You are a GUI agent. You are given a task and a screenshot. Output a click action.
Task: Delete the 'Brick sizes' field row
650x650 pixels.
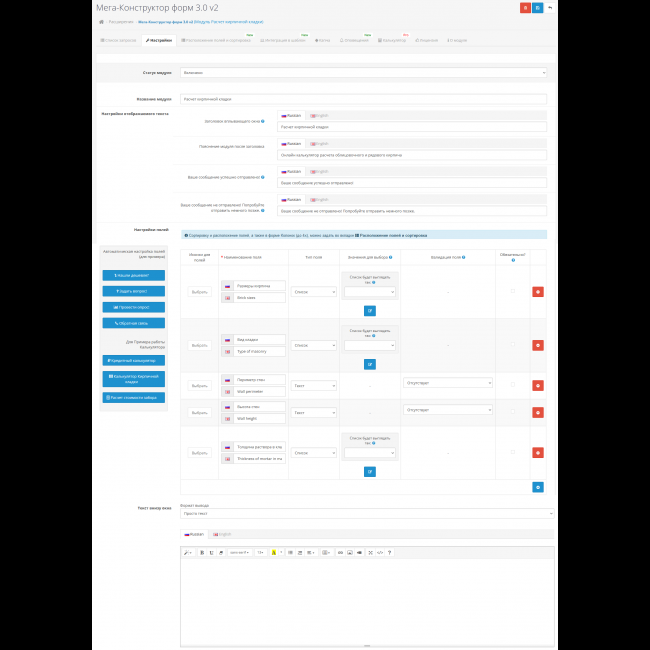538,291
